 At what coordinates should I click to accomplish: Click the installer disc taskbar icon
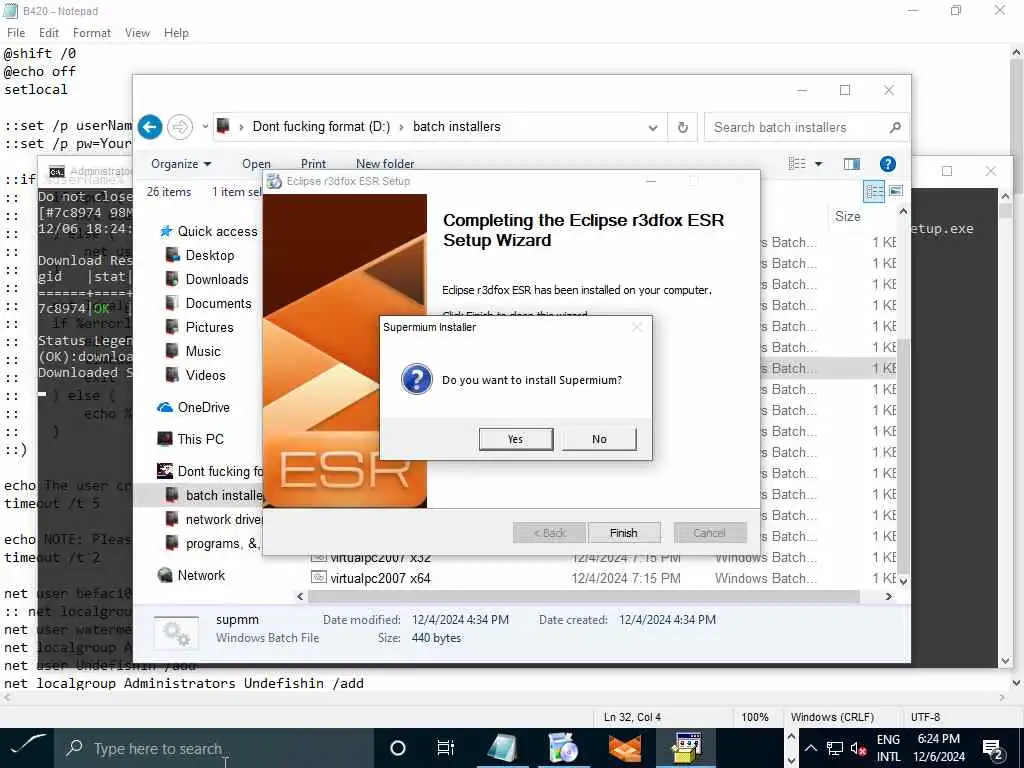pyautogui.click(x=563, y=748)
